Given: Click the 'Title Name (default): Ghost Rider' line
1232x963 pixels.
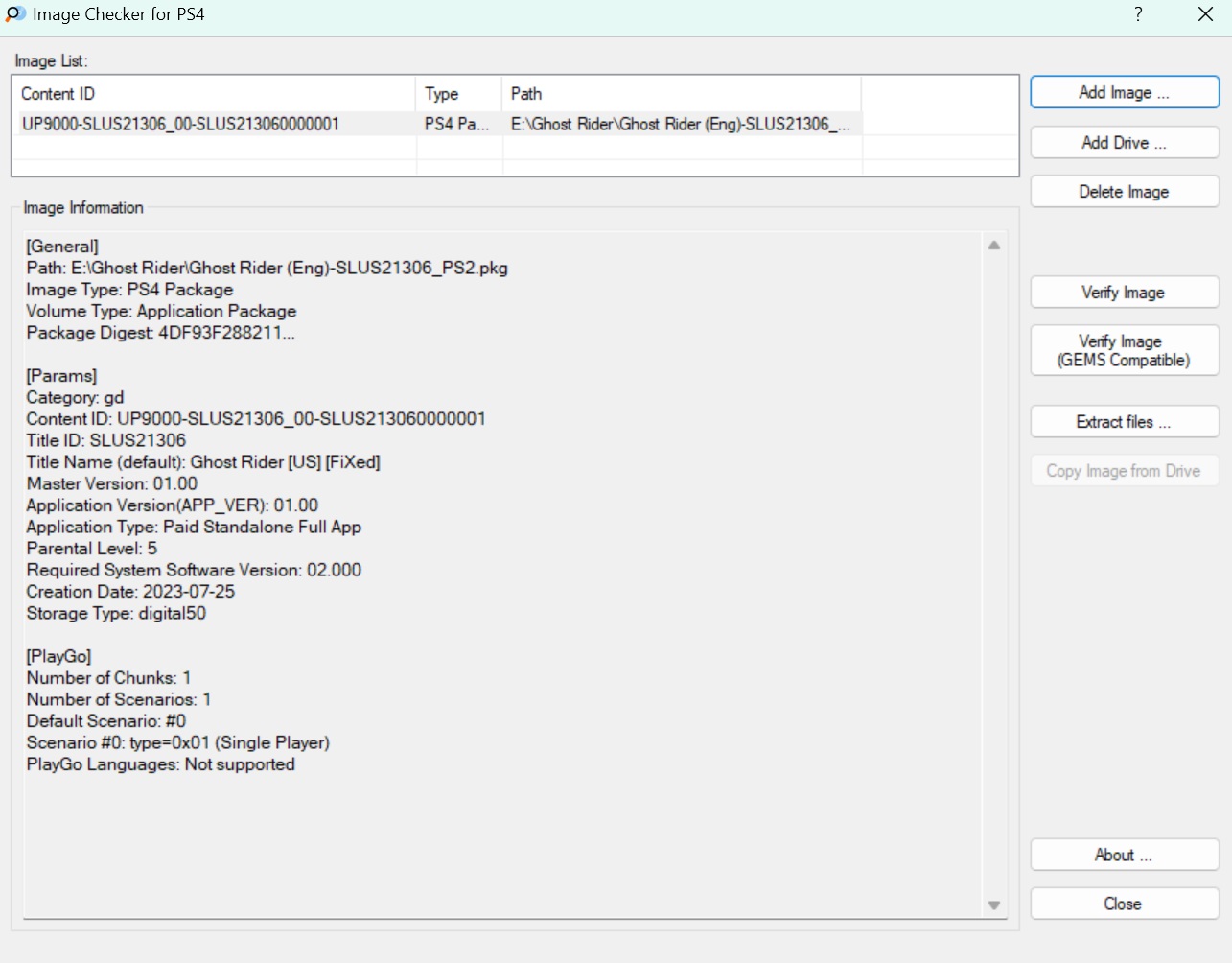Looking at the screenshot, I should pyautogui.click(x=203, y=462).
